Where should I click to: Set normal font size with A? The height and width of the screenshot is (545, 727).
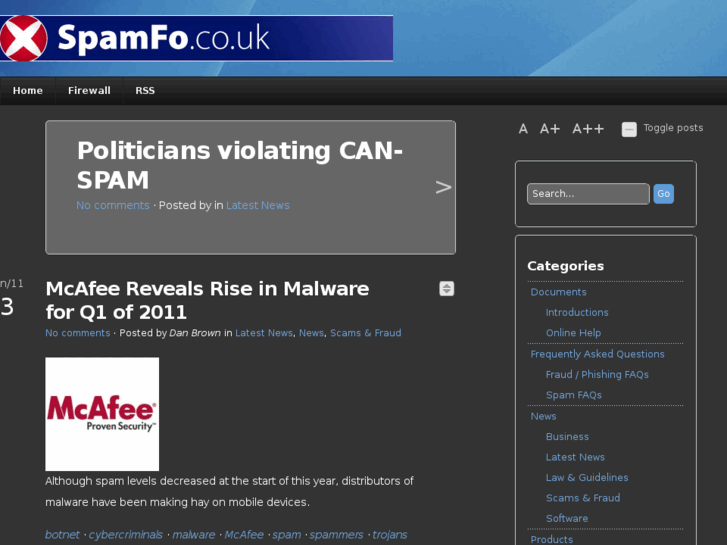point(523,128)
